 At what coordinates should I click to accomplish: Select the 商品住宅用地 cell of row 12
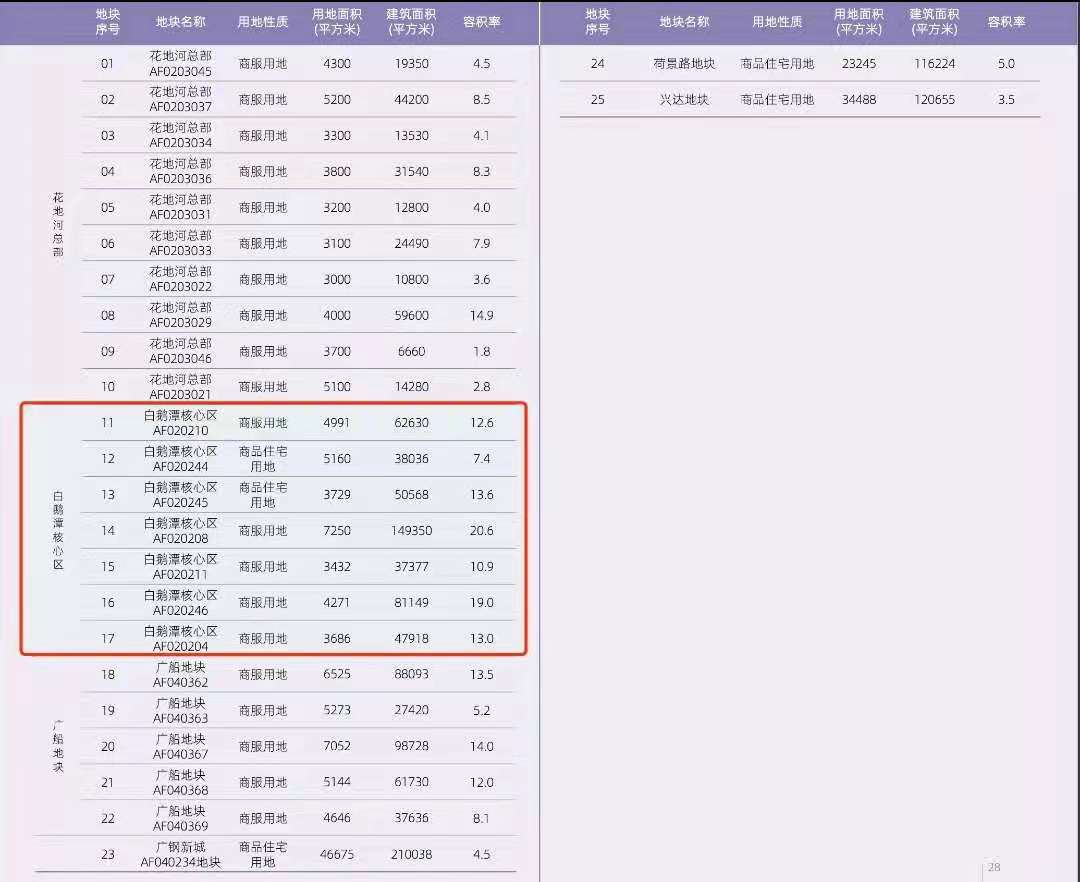(262, 458)
